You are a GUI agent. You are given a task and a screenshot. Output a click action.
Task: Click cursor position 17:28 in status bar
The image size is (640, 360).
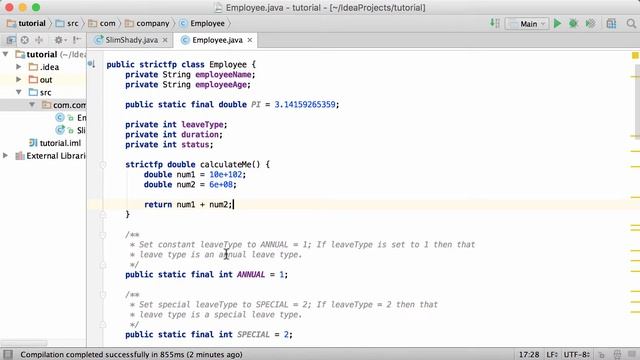529,355
